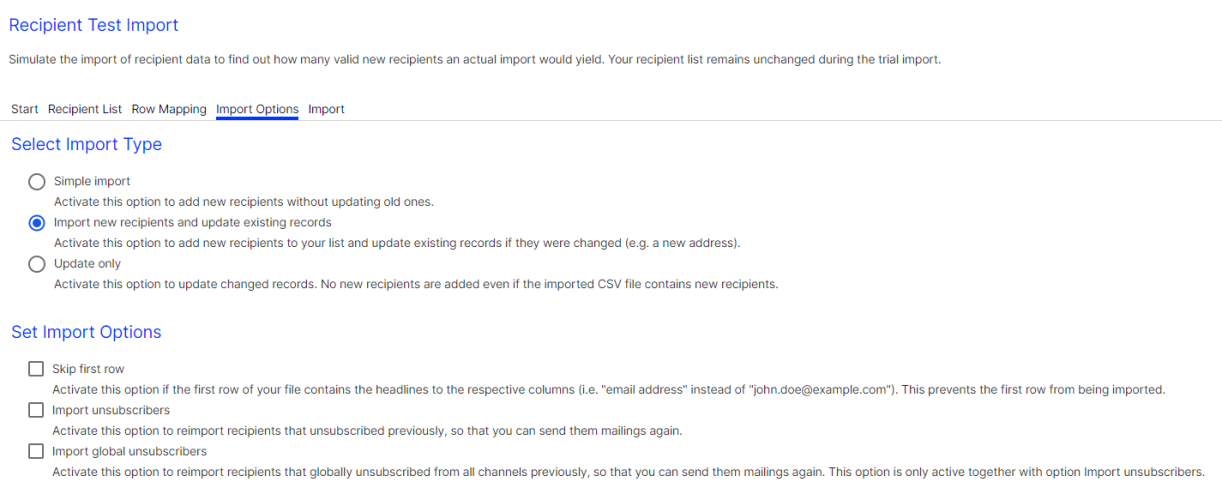Click the 'Skip first row' label text

pos(88,369)
